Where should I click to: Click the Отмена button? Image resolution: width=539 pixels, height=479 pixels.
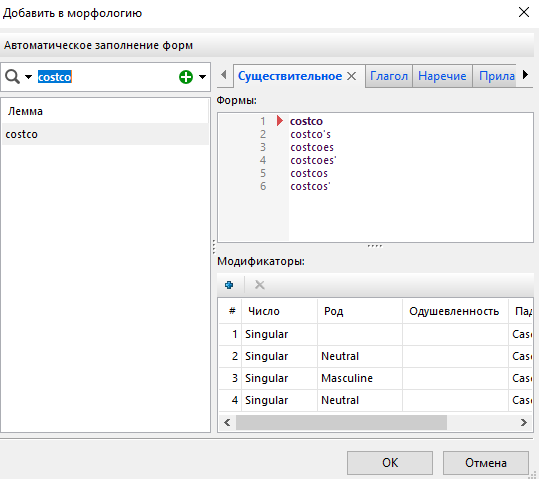click(x=486, y=463)
